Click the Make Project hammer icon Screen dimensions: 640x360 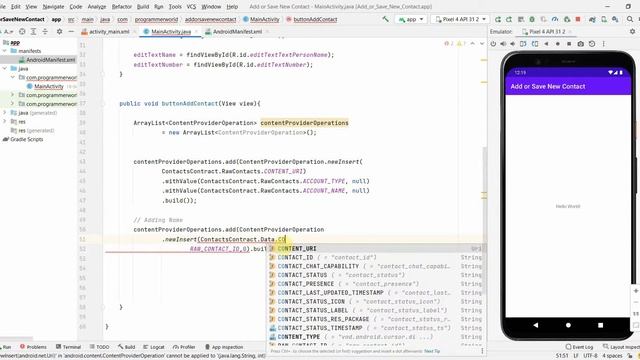[385, 19]
